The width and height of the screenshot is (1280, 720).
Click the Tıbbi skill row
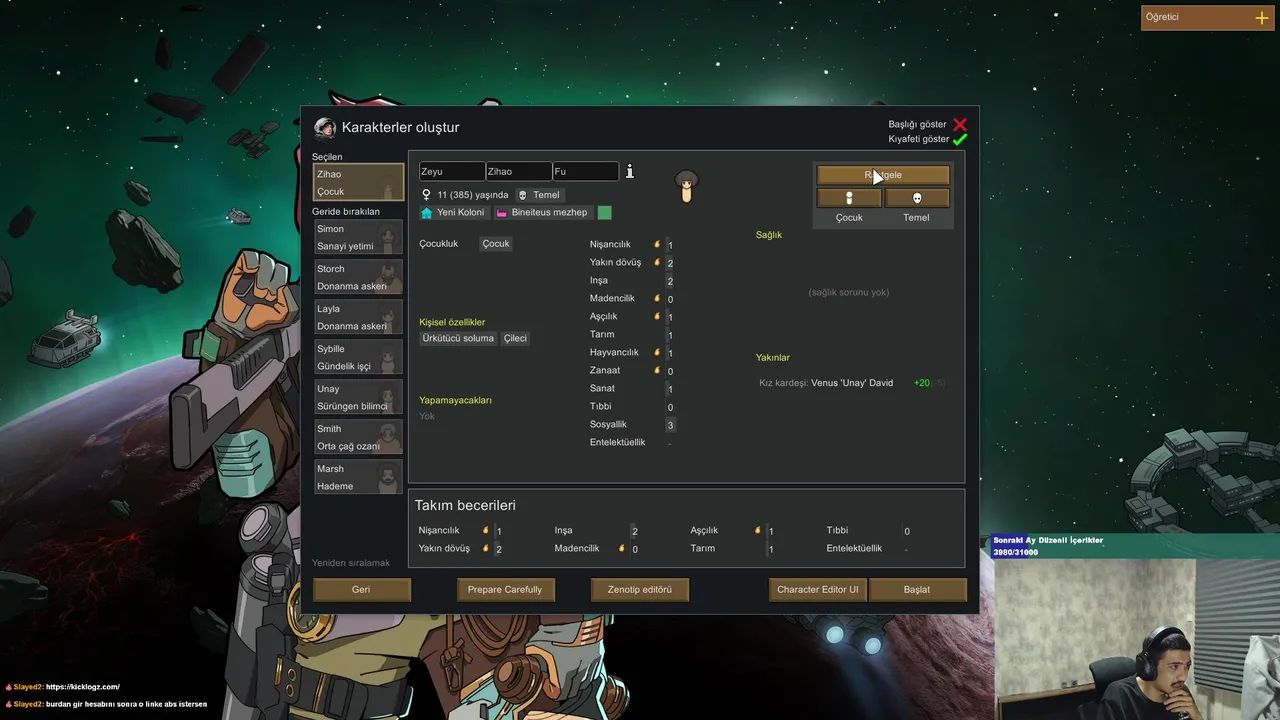[x=633, y=406]
